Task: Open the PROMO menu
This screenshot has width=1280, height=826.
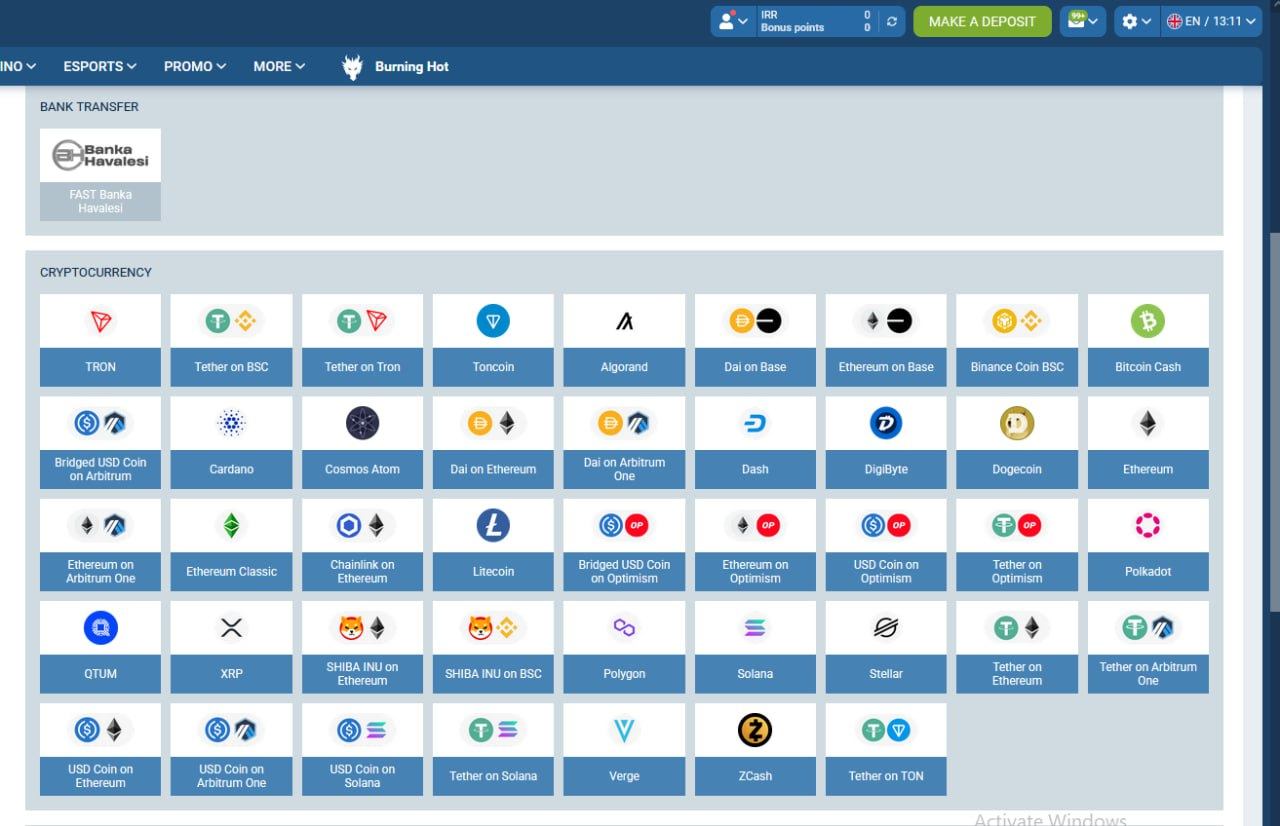Action: pos(195,66)
